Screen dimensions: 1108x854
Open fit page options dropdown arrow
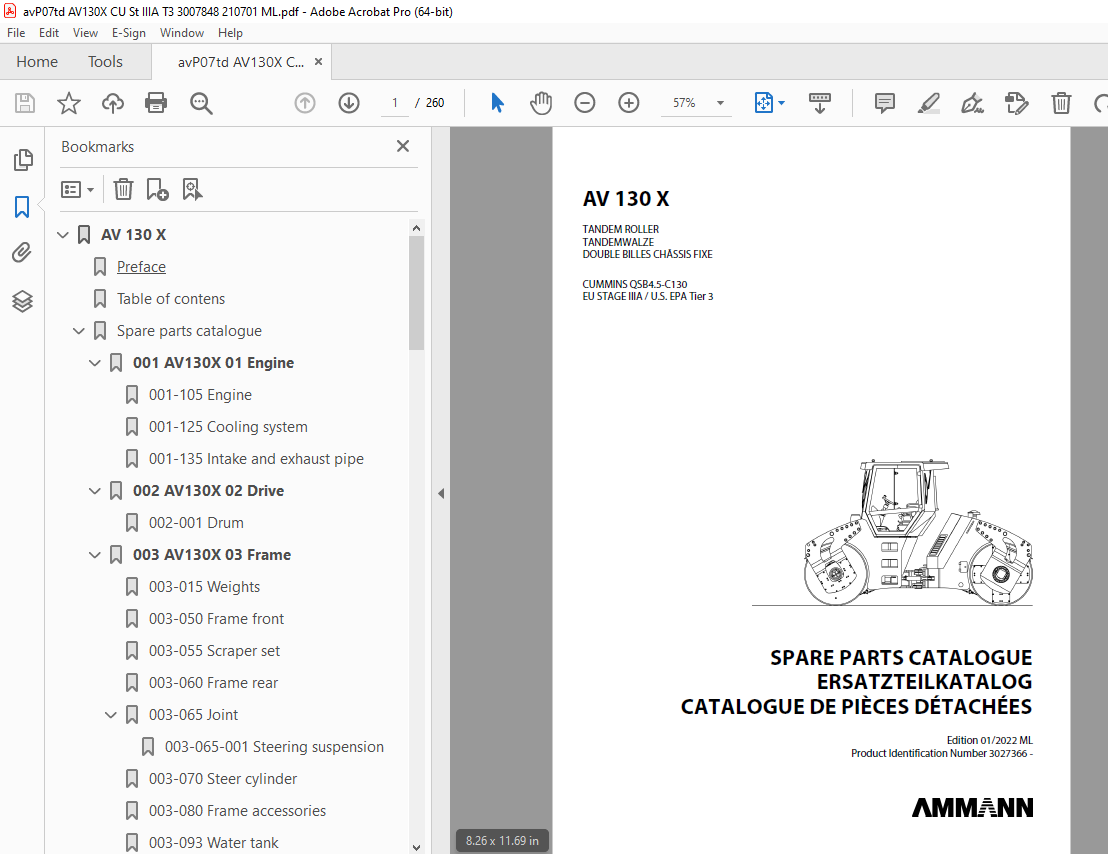(781, 103)
